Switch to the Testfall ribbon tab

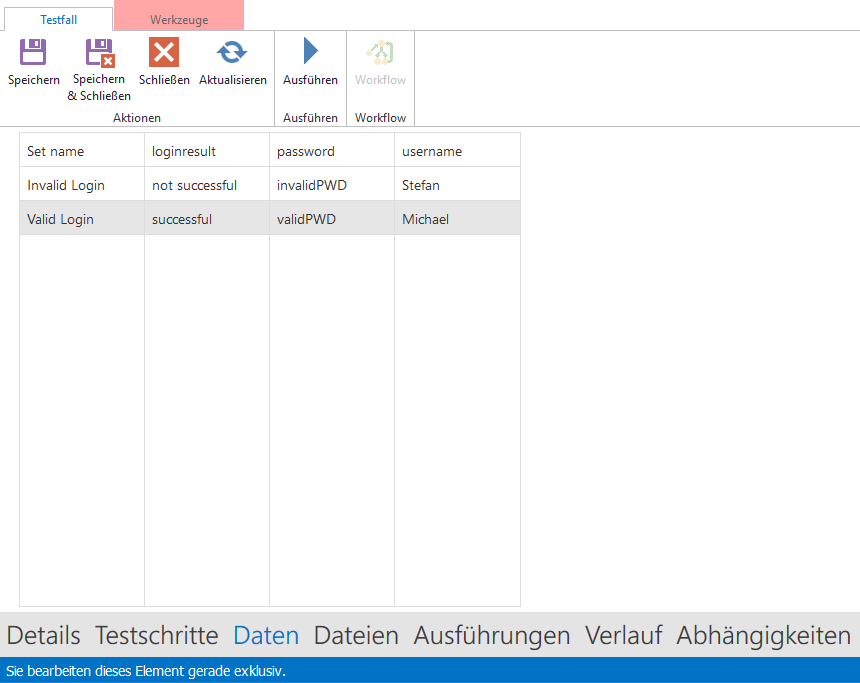click(x=59, y=19)
